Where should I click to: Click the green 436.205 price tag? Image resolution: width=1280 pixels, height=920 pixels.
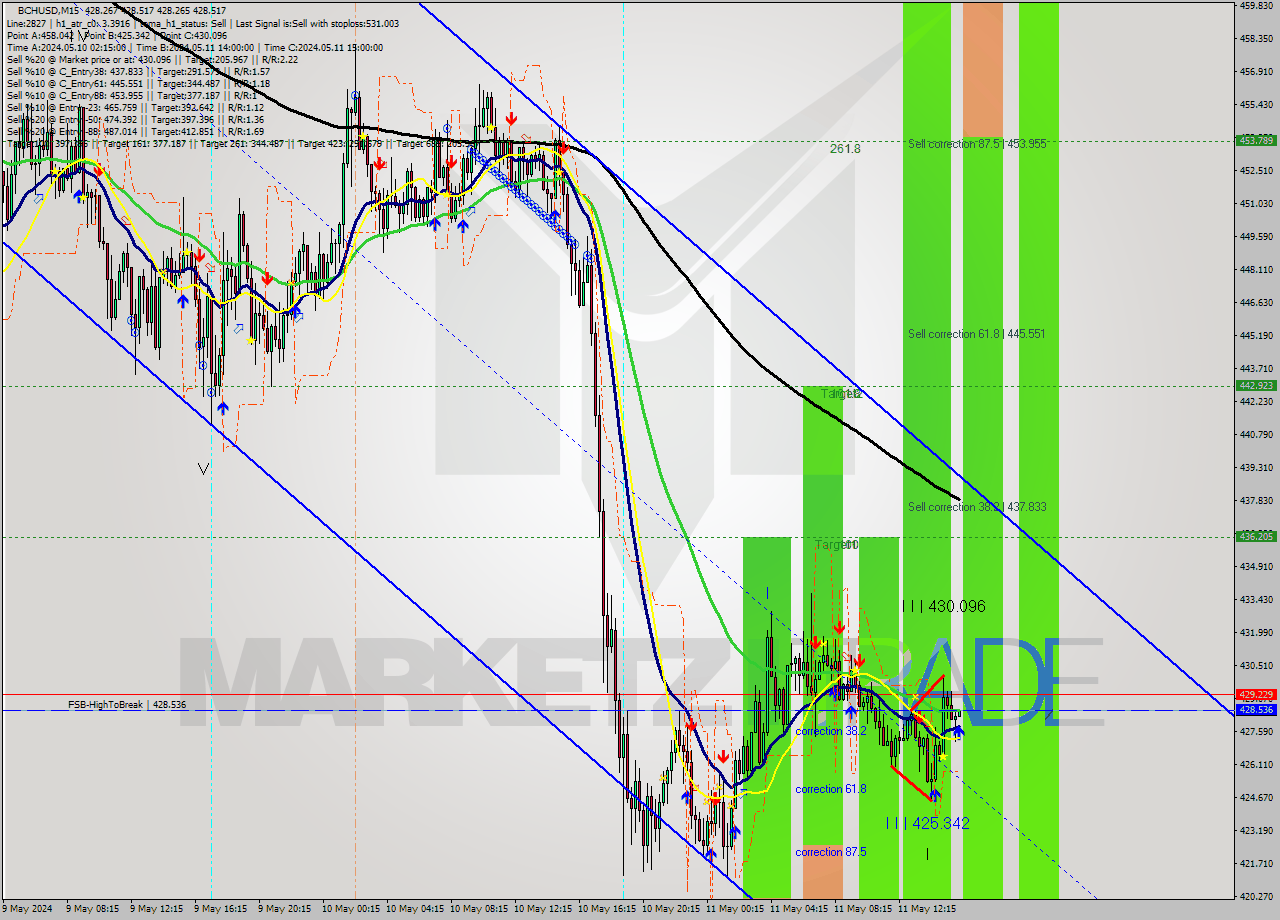[1256, 536]
